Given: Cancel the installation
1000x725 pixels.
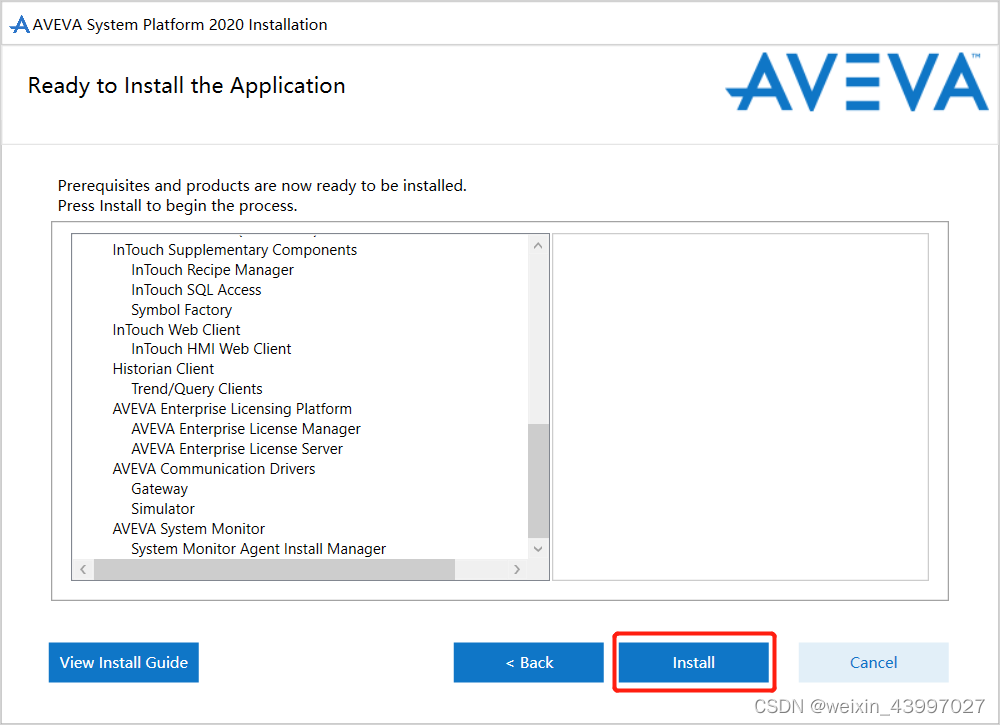Looking at the screenshot, I should tap(873, 663).
